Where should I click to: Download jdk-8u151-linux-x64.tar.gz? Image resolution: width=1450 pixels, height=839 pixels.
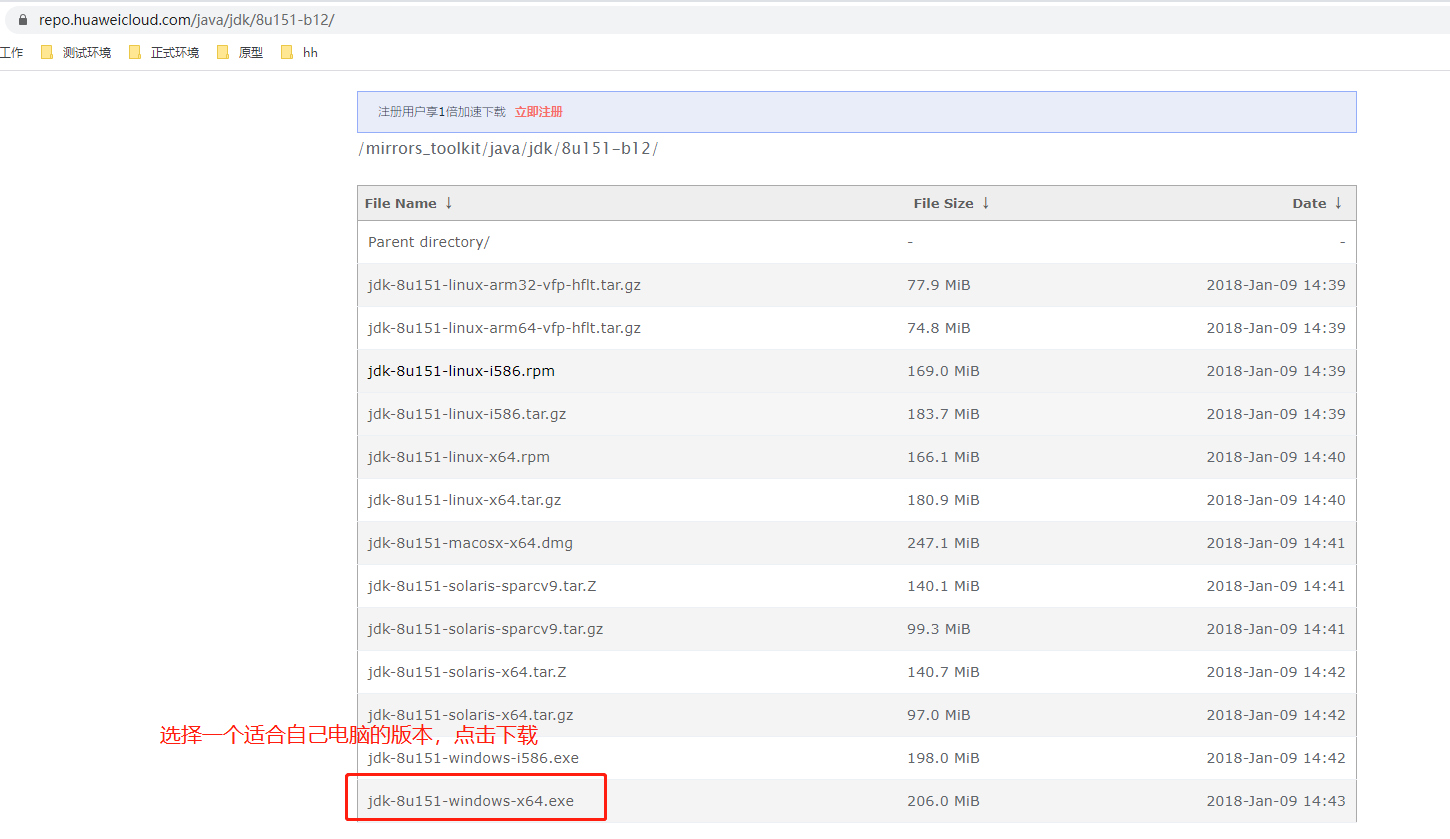coord(471,500)
